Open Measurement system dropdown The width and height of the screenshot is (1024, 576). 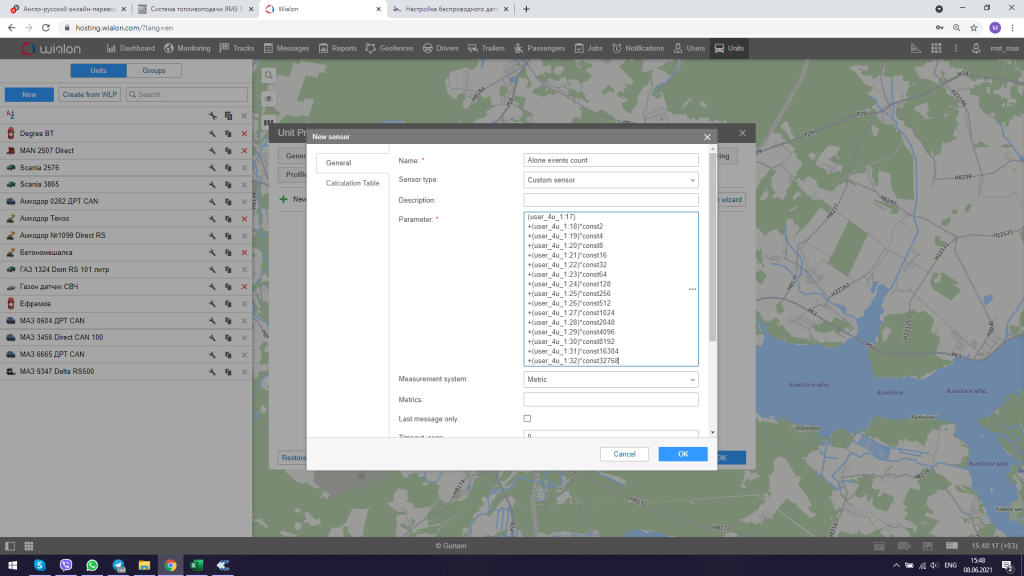611,379
